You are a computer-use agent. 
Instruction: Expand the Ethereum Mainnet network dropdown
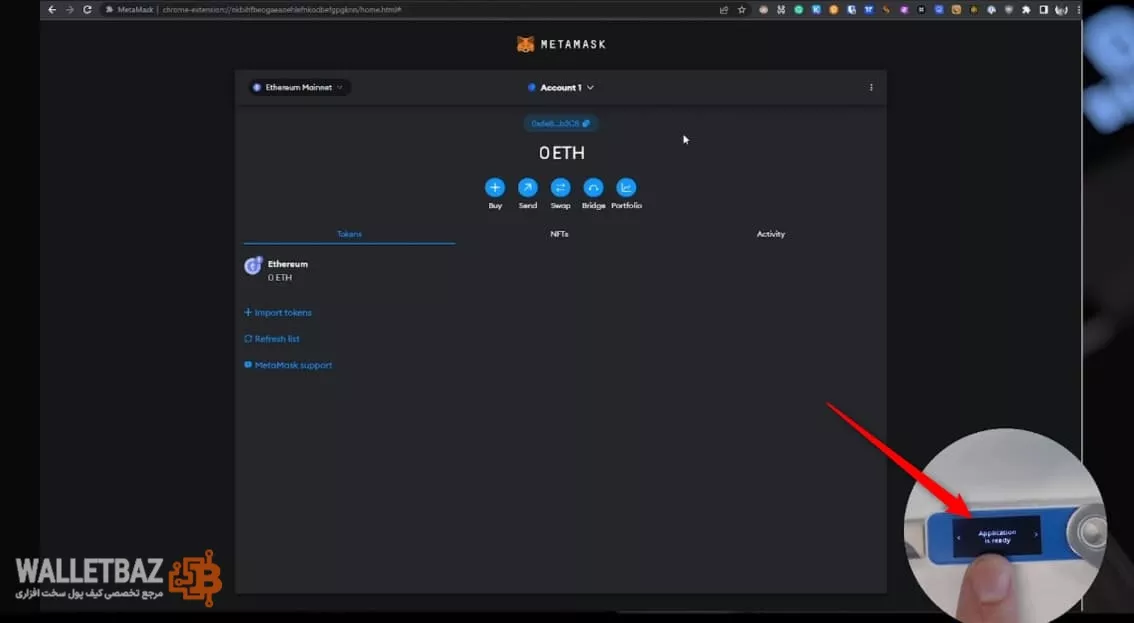click(x=299, y=88)
